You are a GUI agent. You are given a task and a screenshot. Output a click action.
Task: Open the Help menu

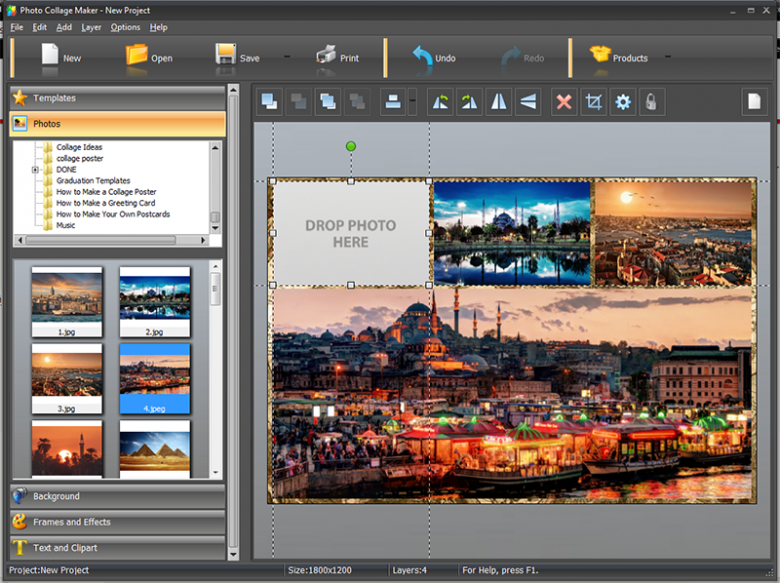pos(159,27)
